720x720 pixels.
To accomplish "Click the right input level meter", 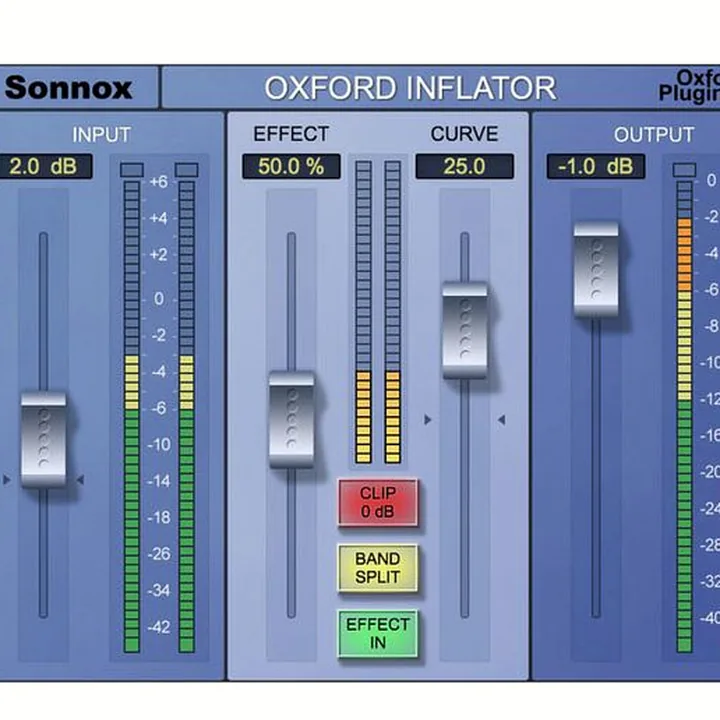I will (x=186, y=416).
